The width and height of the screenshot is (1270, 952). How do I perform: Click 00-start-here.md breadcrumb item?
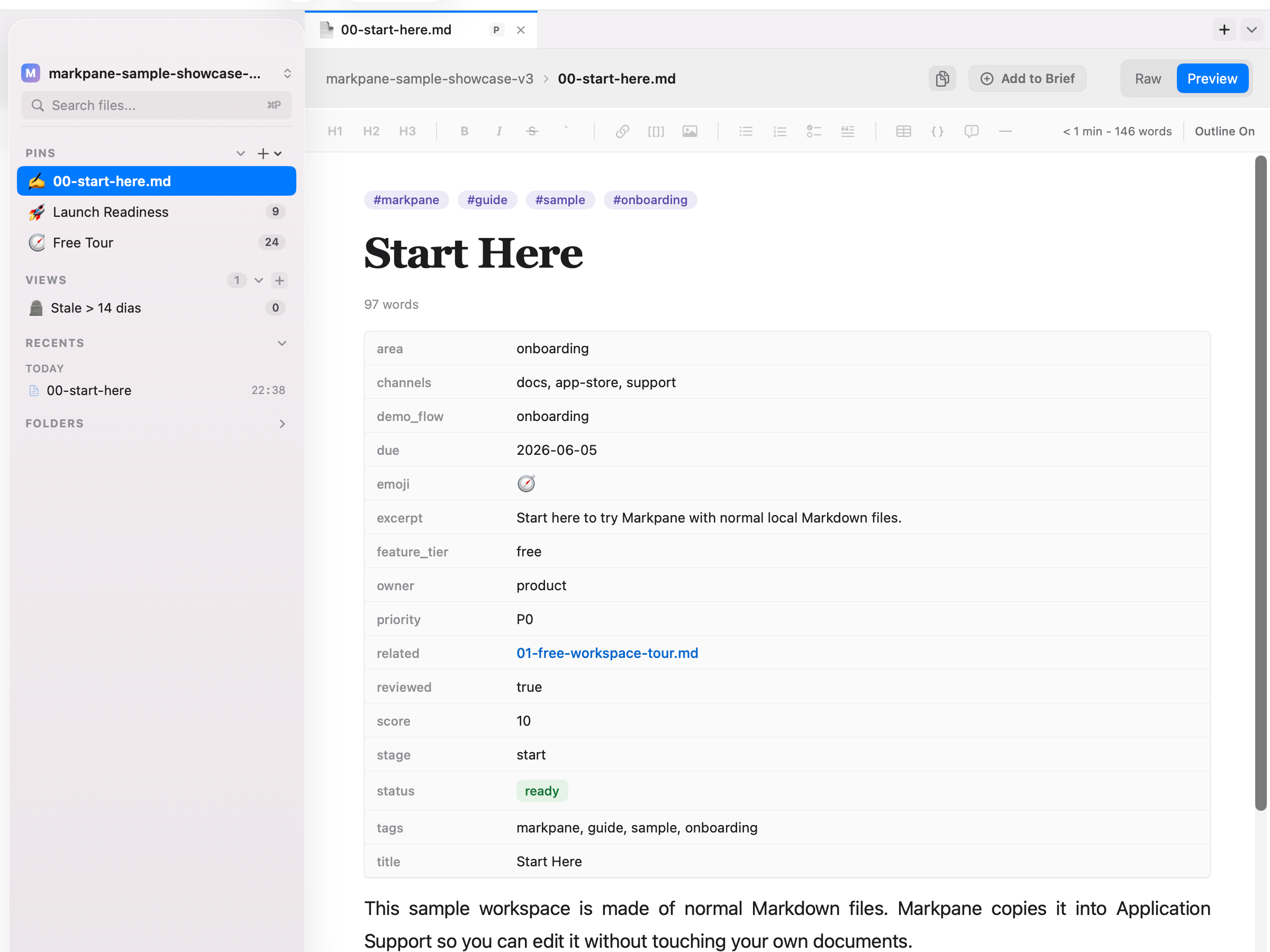coord(616,79)
